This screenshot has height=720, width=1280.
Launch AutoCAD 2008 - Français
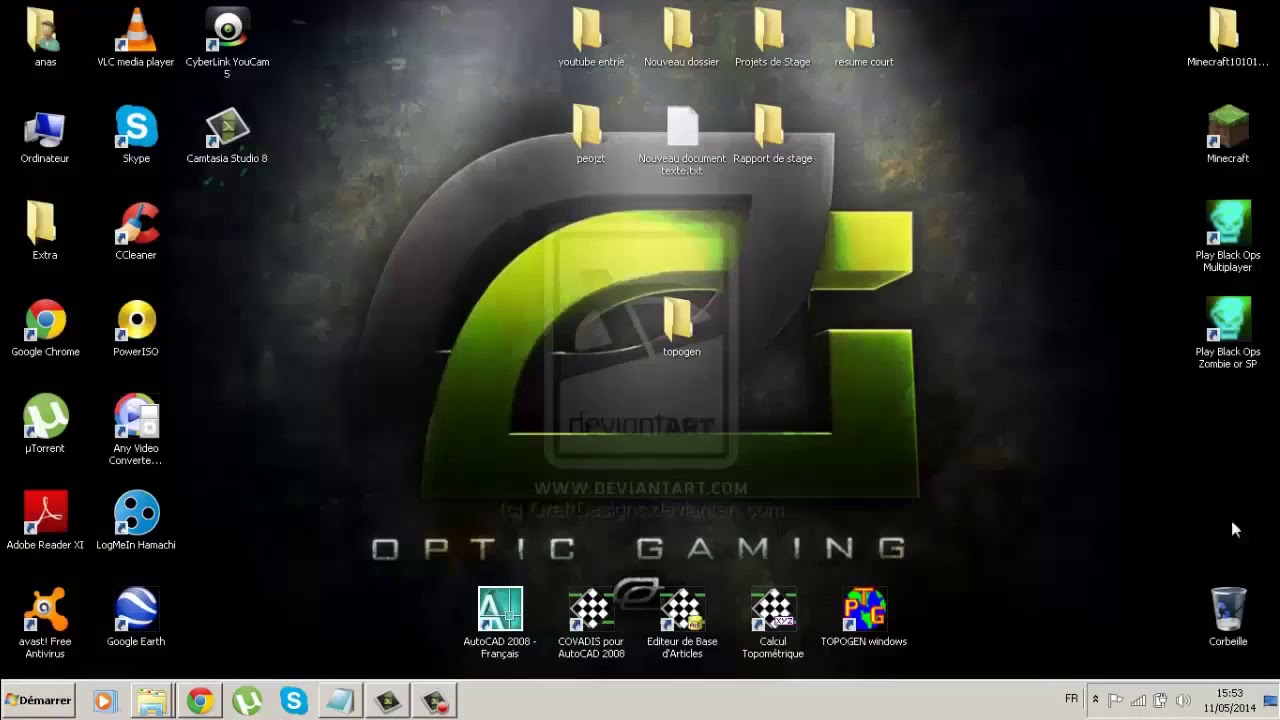500,624
